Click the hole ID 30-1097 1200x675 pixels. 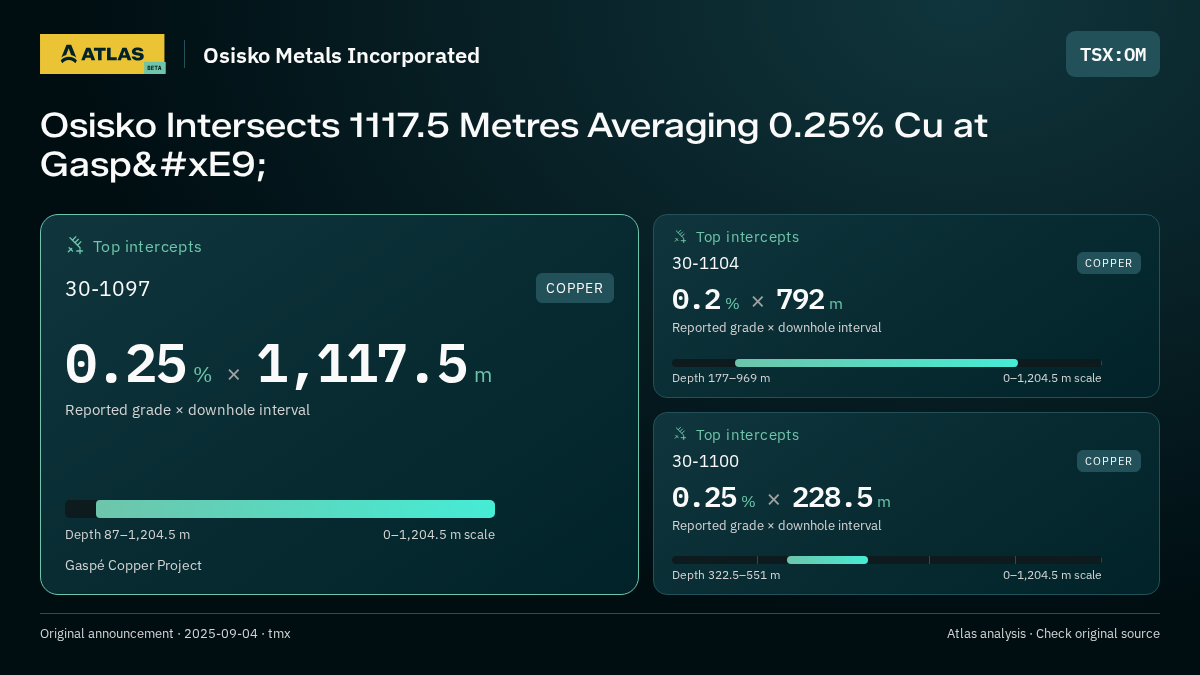[108, 289]
